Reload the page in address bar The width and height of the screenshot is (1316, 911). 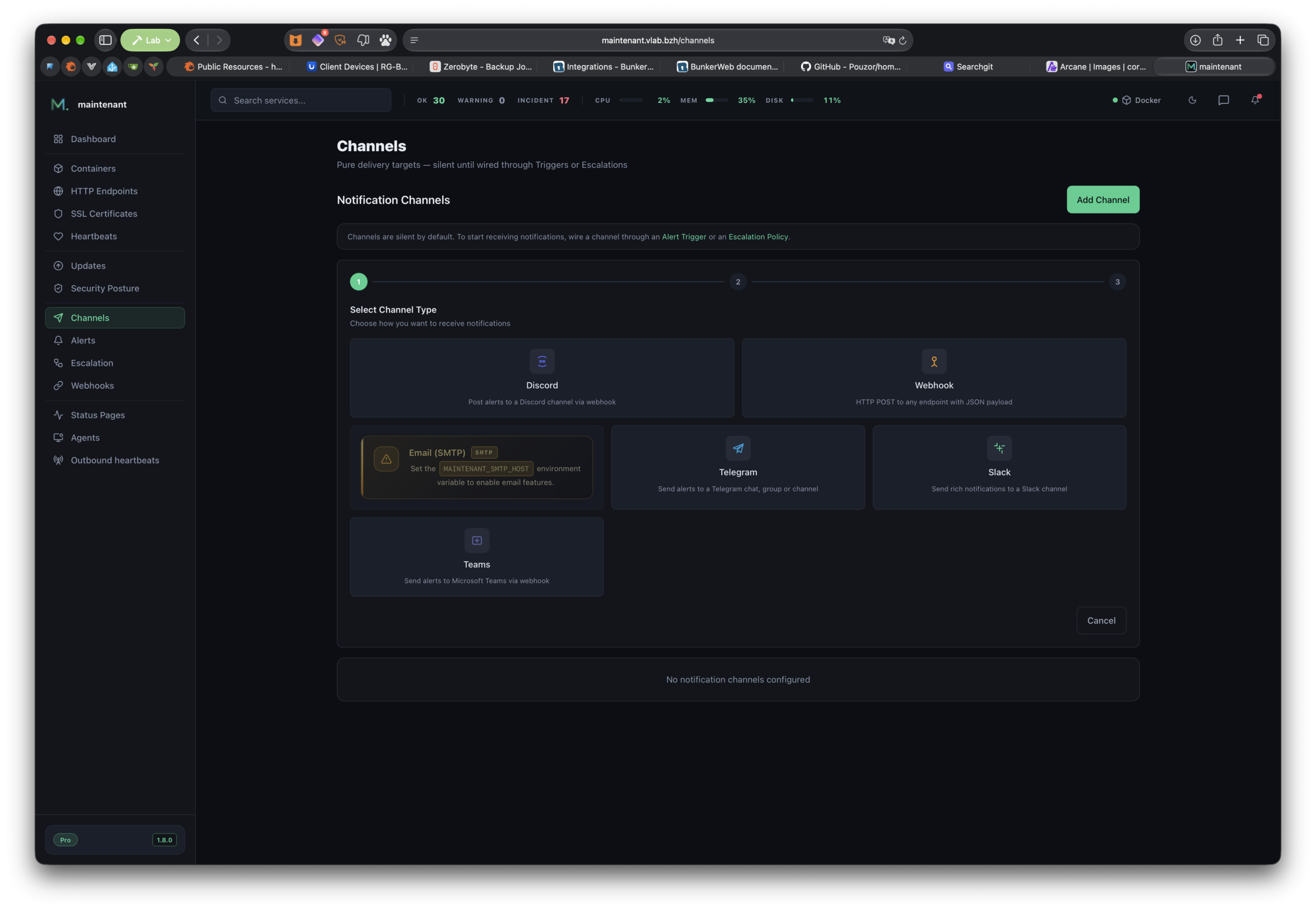(902, 41)
